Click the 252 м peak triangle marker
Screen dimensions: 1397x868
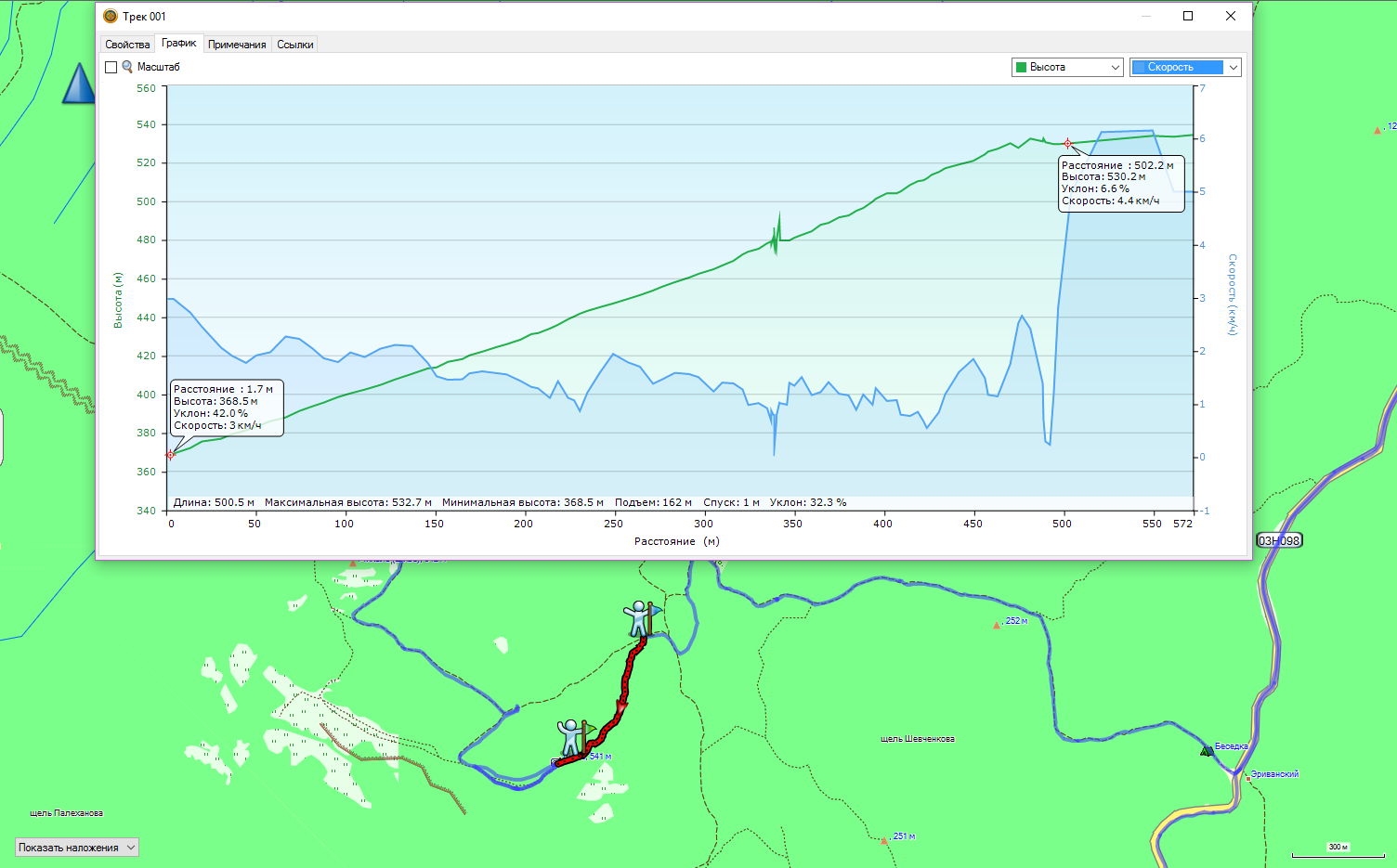pos(997,625)
